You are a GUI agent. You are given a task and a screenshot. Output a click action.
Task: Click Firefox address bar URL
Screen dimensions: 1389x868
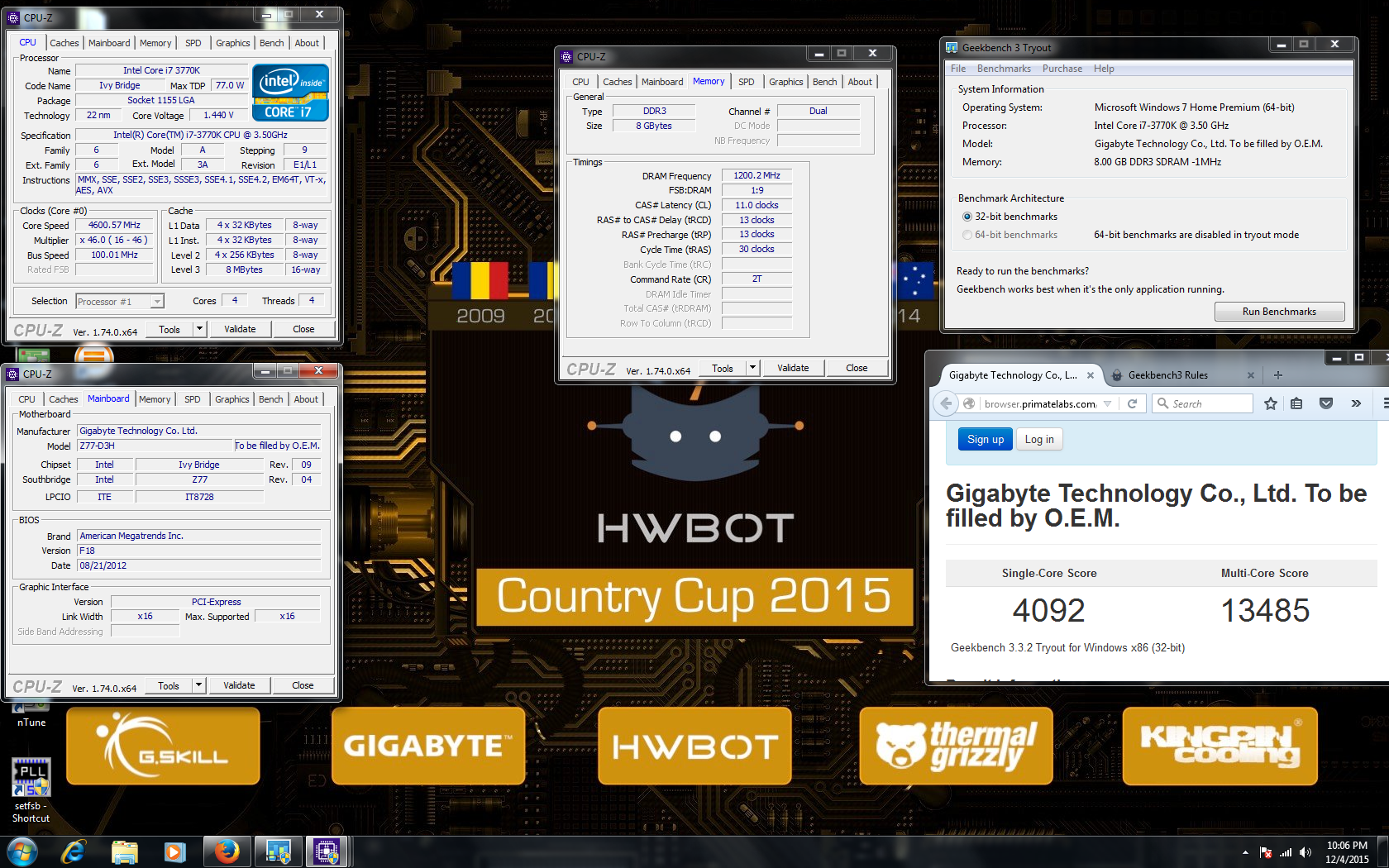(x=1040, y=403)
